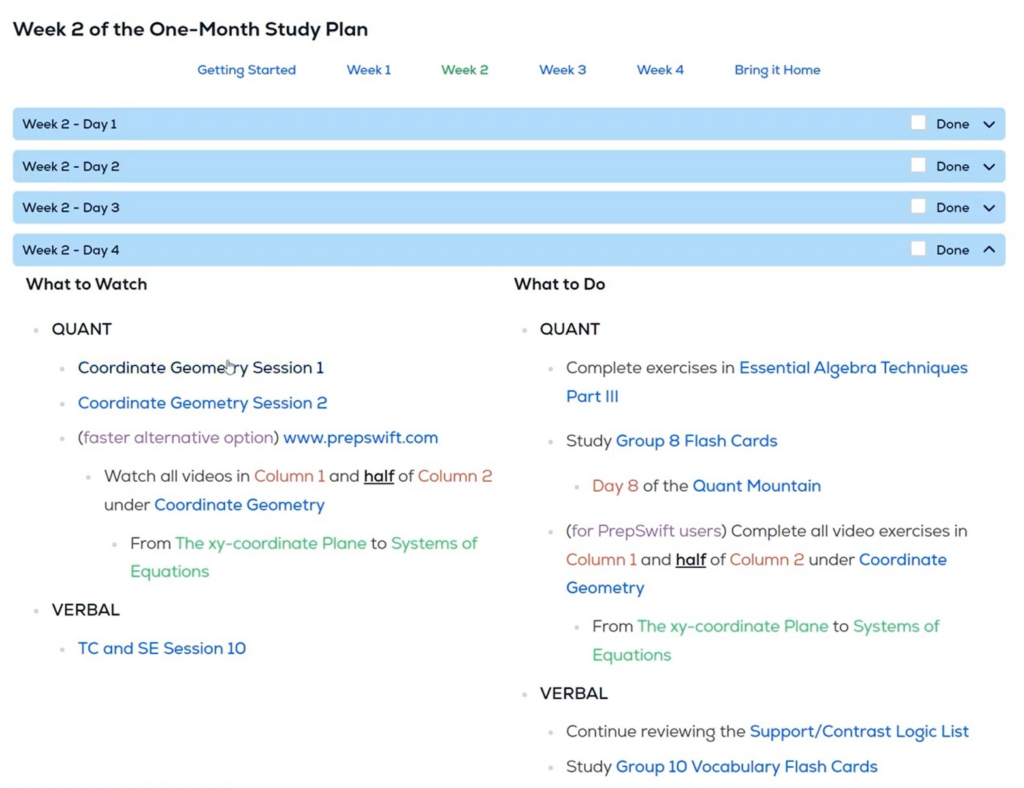
Task: Navigate to Bring it Home tab
Action: pos(777,70)
